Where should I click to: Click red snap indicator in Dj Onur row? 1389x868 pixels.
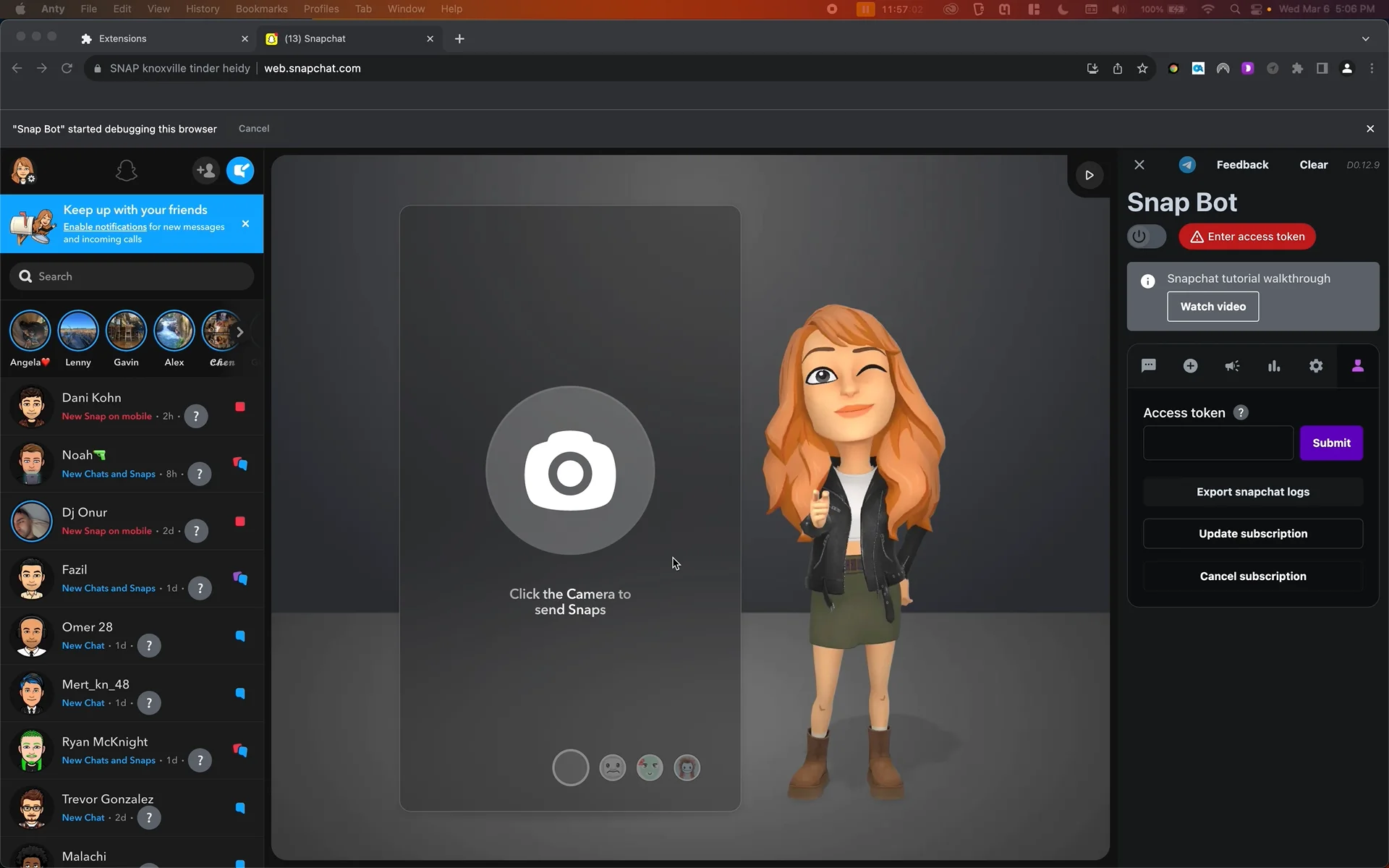[x=240, y=522]
